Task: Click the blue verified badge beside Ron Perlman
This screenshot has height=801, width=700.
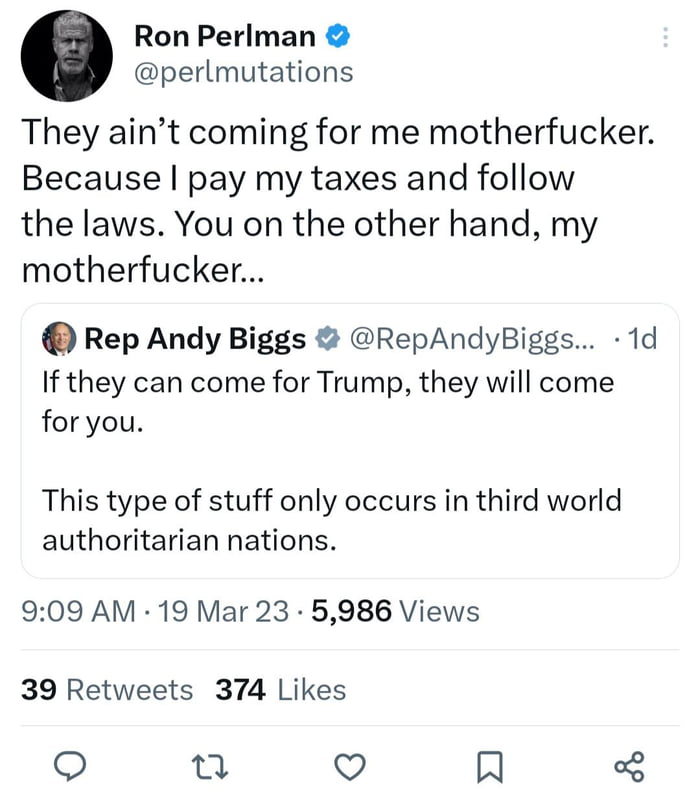Action: tap(338, 37)
